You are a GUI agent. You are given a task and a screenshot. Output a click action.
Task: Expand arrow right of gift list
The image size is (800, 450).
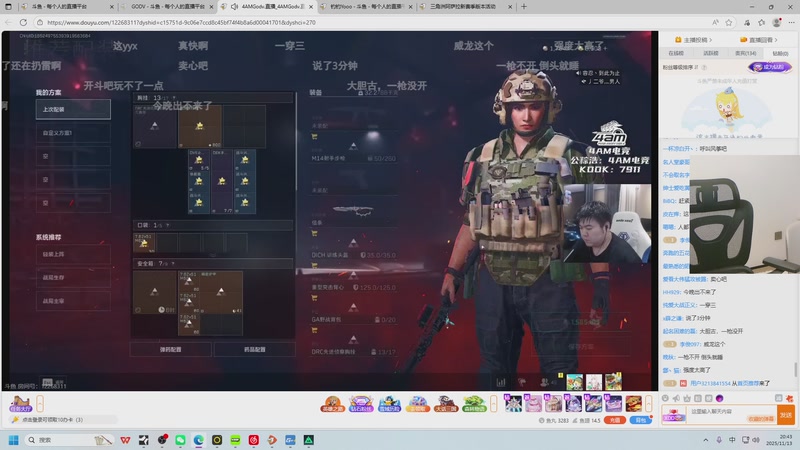(x=648, y=404)
